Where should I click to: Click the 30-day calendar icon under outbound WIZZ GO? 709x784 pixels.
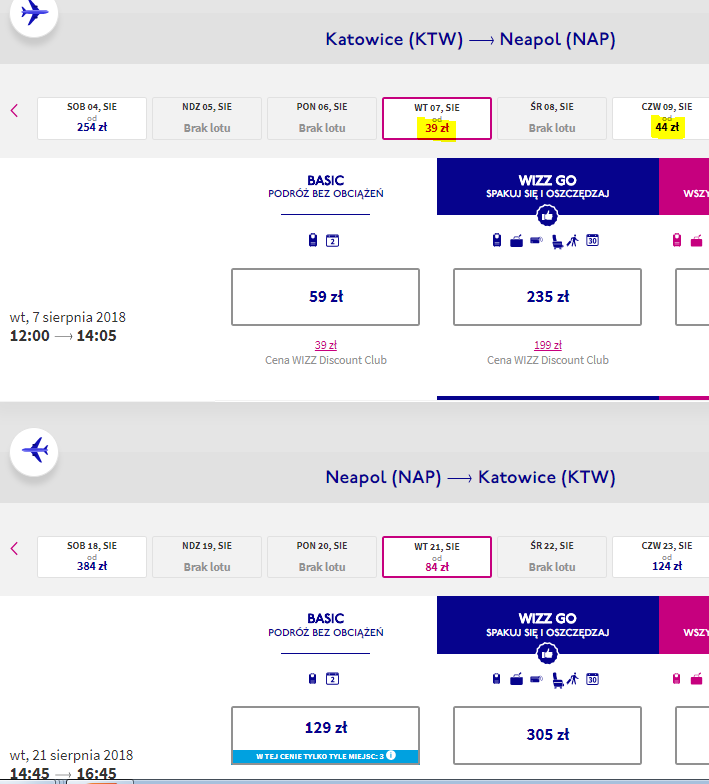click(592, 240)
